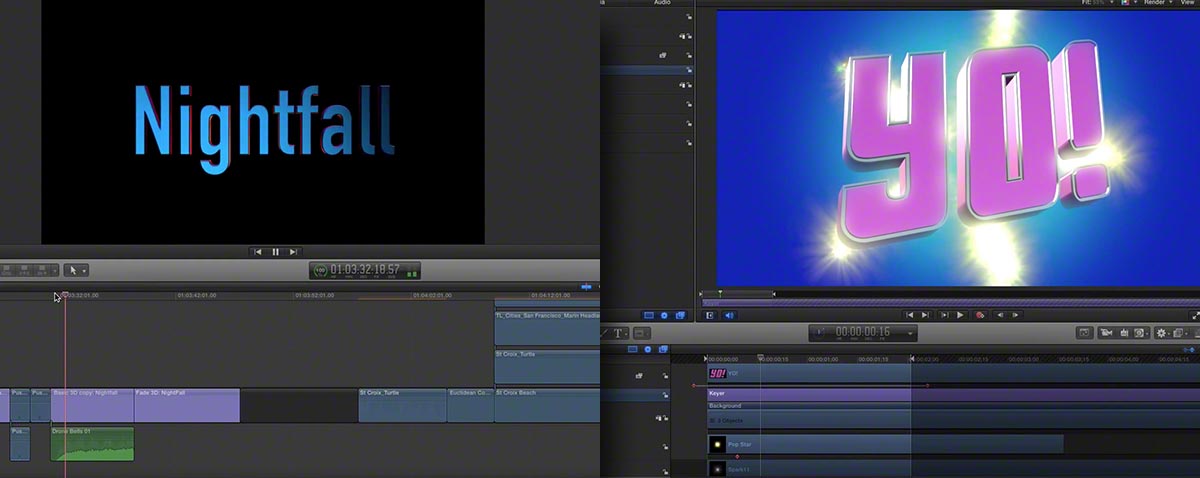Step back one frame in Motion
This screenshot has width=1200, height=478.
tap(1000, 315)
